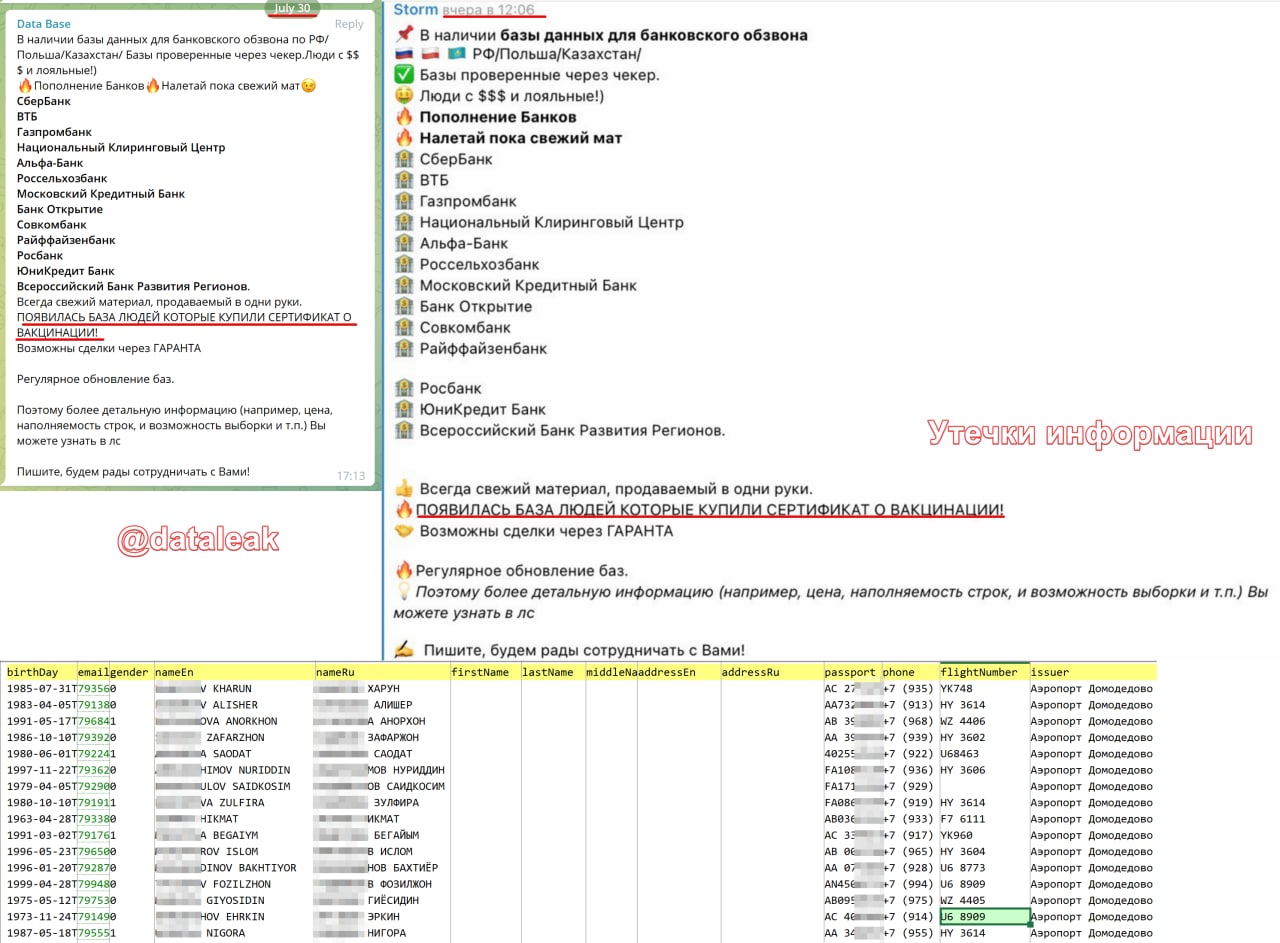Click the highlighted U6 8909 cell in 1973-11-24 row
This screenshot has height=943, width=1280.
click(985, 916)
